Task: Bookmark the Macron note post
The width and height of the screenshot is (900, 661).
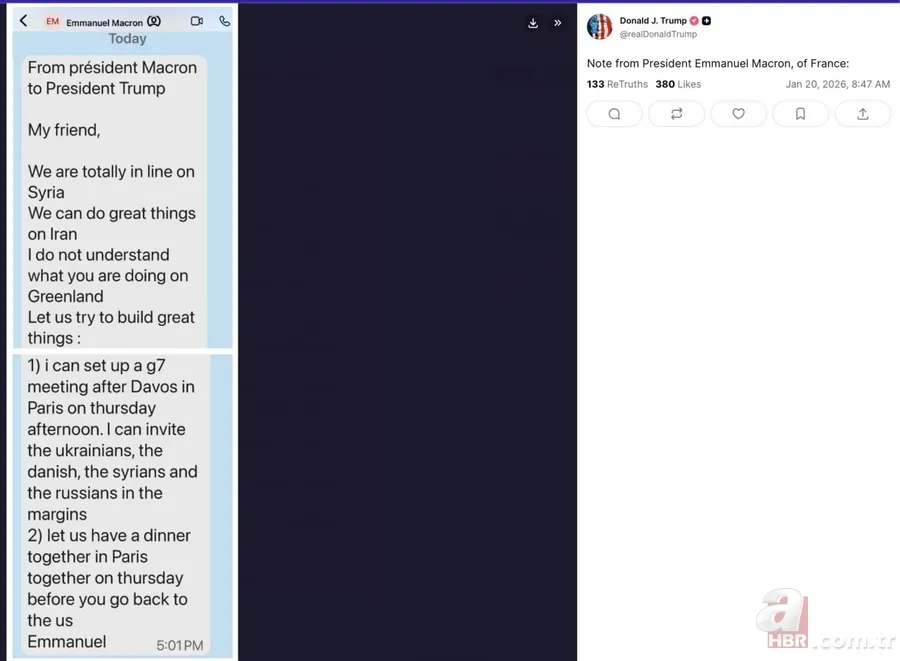Action: (800, 114)
